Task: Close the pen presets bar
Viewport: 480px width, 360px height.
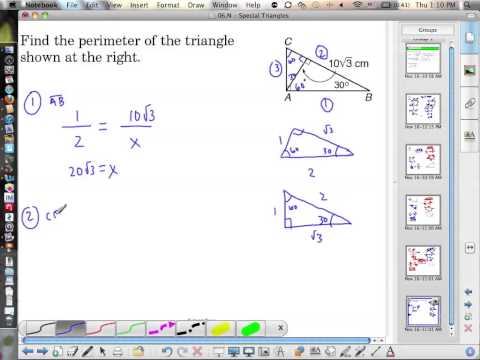Action: pyautogui.click(x=281, y=328)
